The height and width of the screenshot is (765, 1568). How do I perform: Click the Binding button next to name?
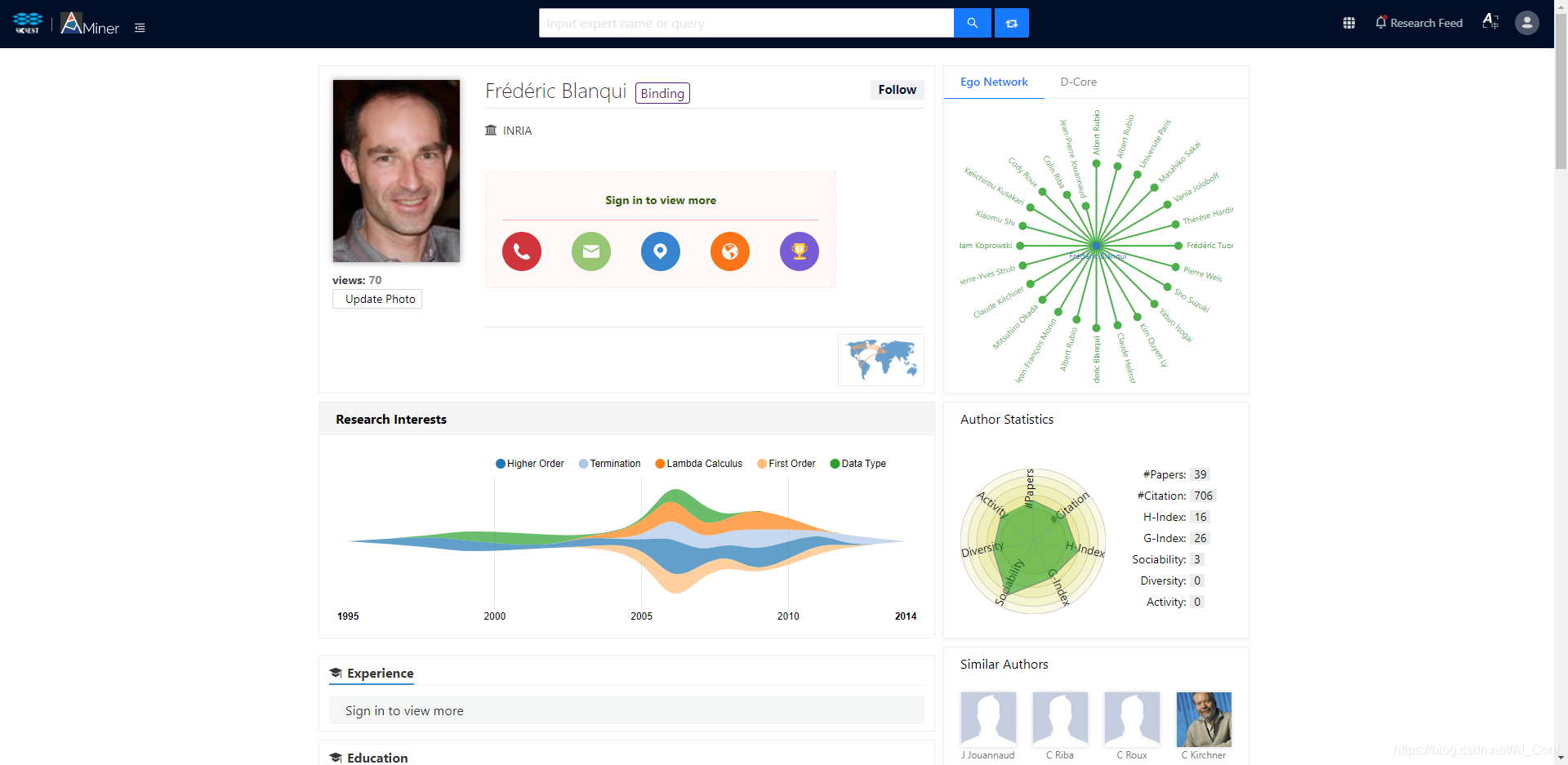pyautogui.click(x=662, y=93)
